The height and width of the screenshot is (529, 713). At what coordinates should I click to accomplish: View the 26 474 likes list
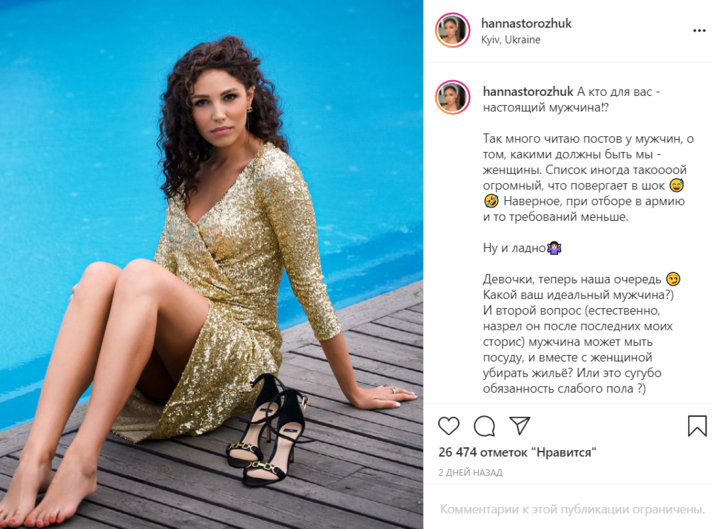(x=517, y=452)
